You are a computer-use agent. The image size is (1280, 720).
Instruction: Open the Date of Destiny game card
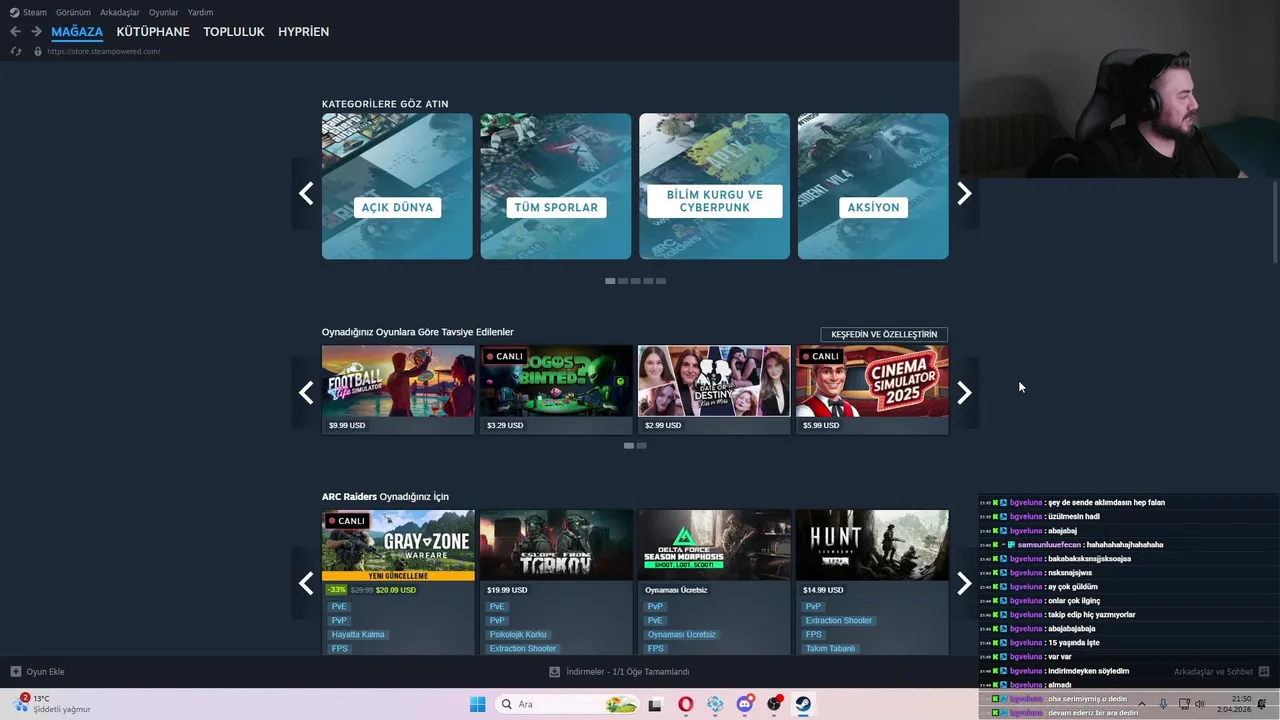click(x=714, y=390)
